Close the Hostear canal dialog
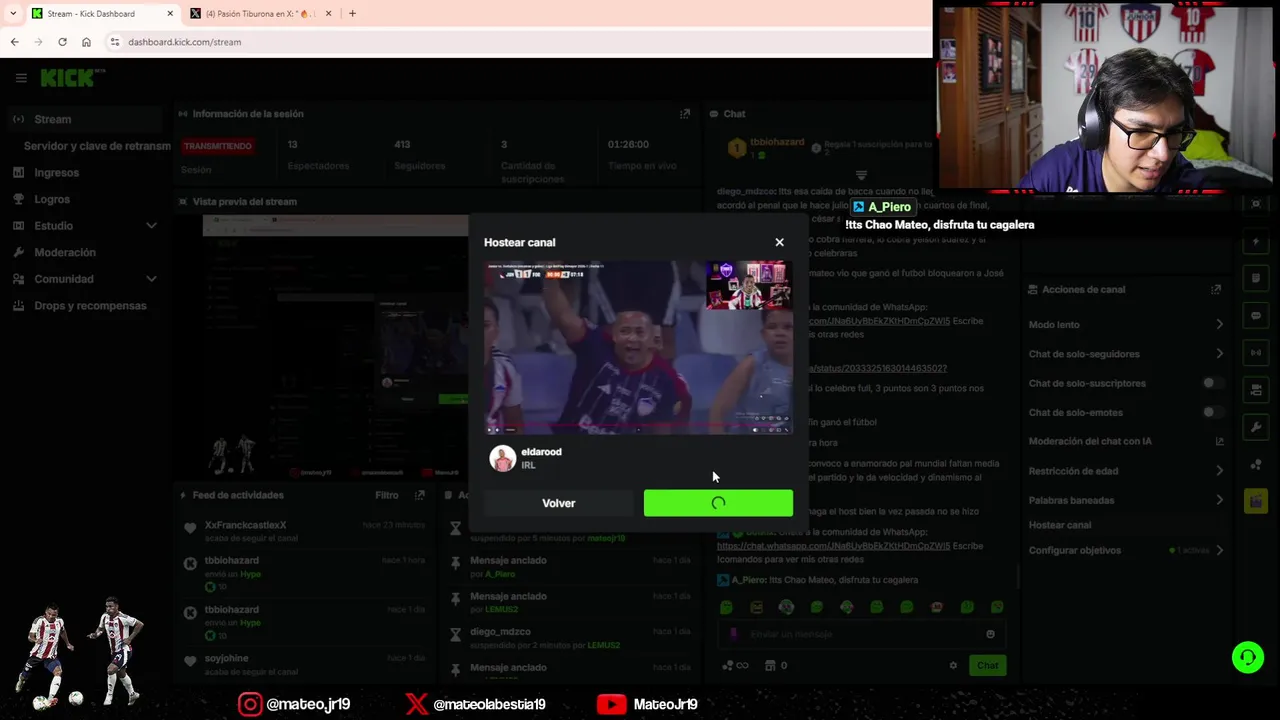This screenshot has height=720, width=1280. [x=779, y=242]
